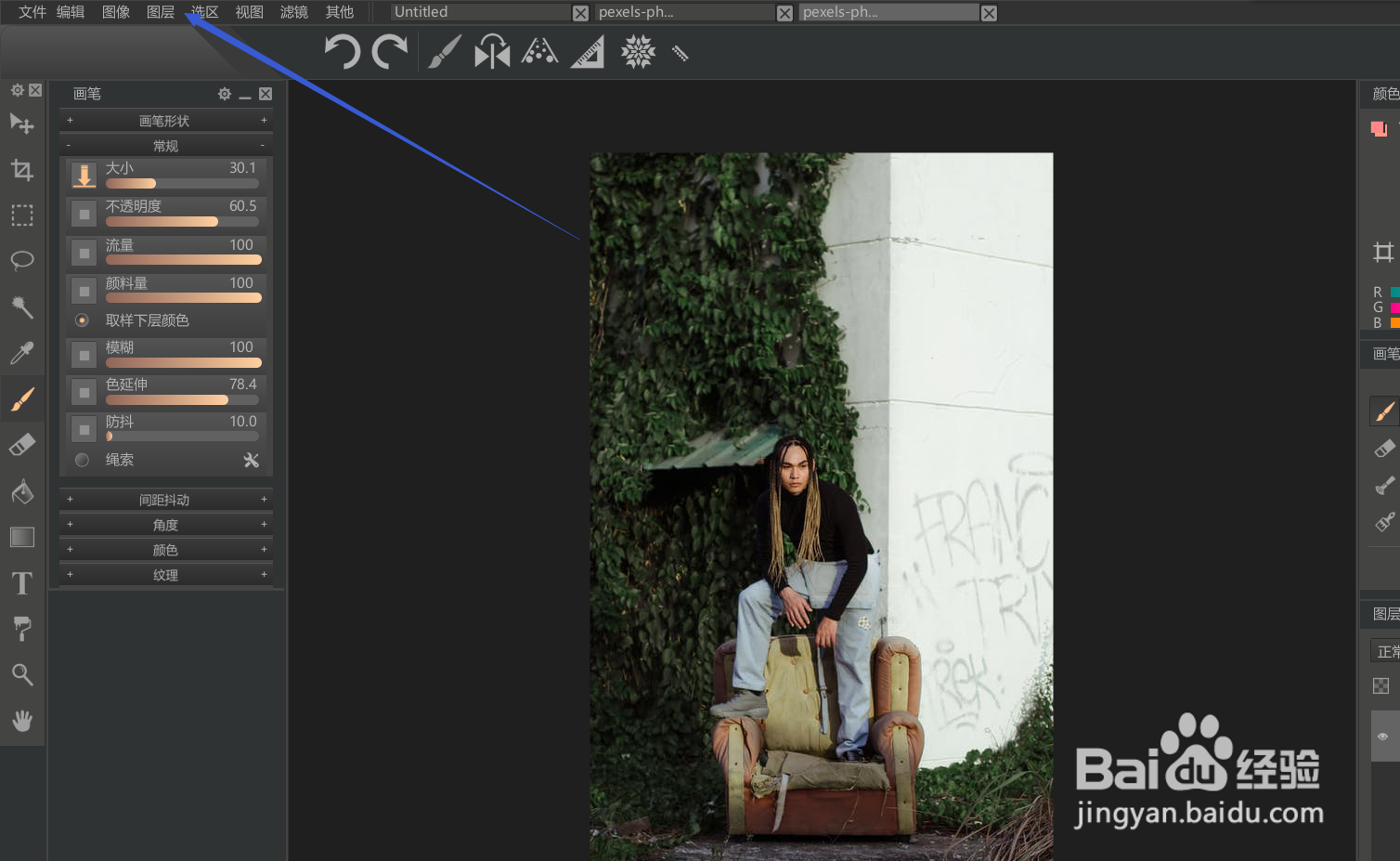Select the Lasso tool
This screenshot has height=861, width=1400.
[22, 261]
